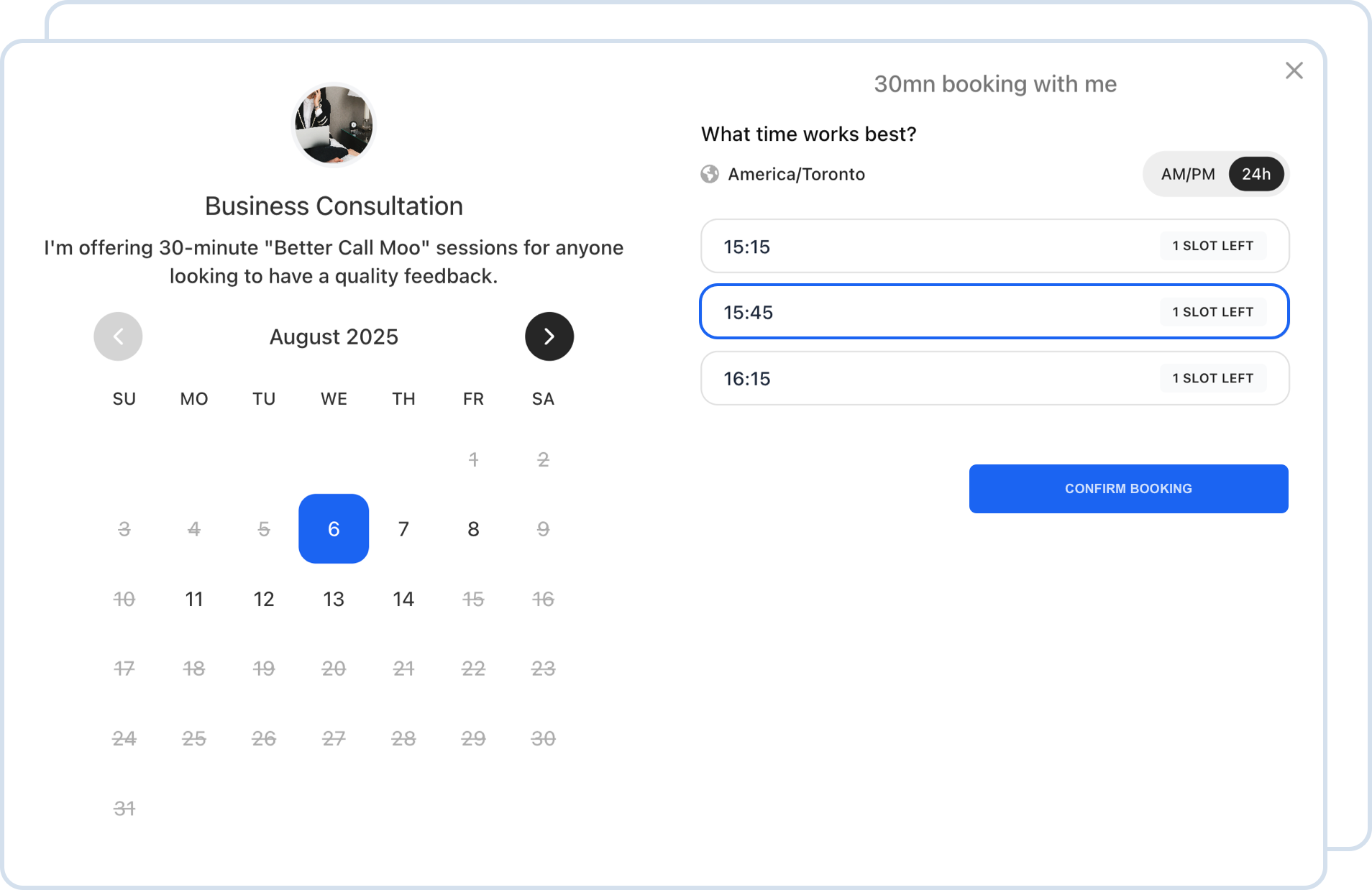Close the booking dialog

[x=1294, y=70]
